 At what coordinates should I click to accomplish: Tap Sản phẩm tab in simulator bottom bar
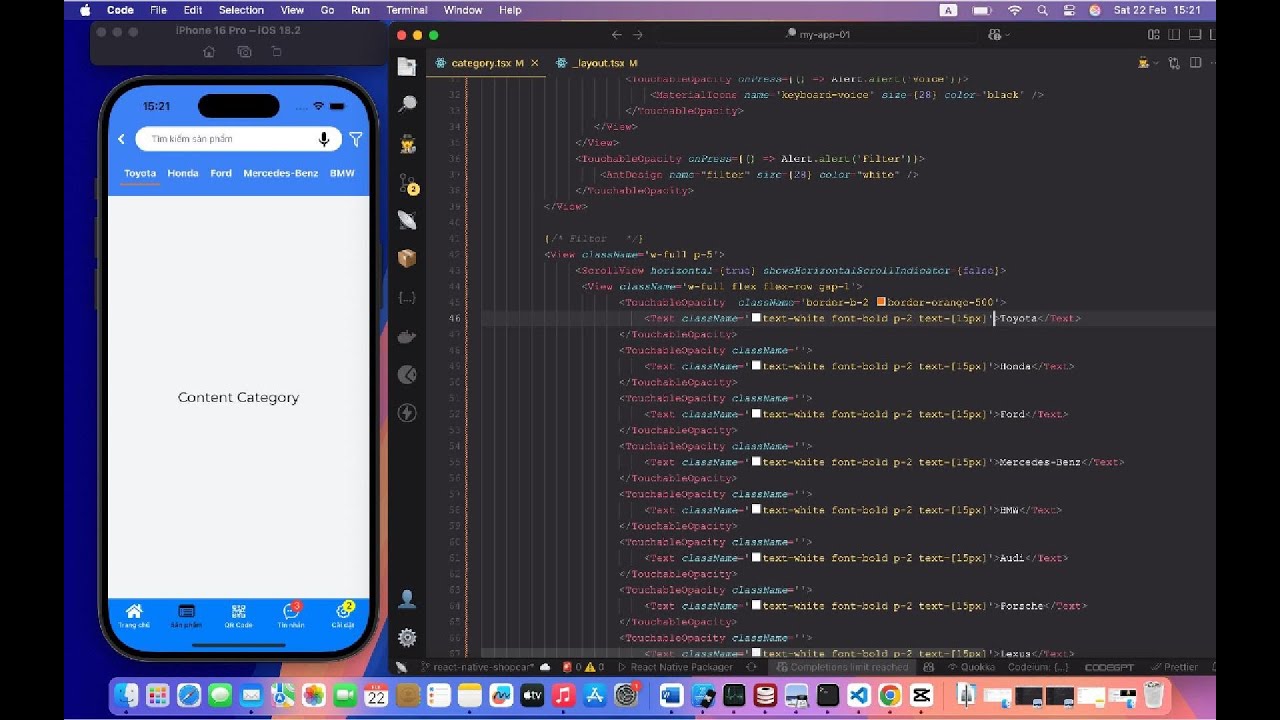186,615
